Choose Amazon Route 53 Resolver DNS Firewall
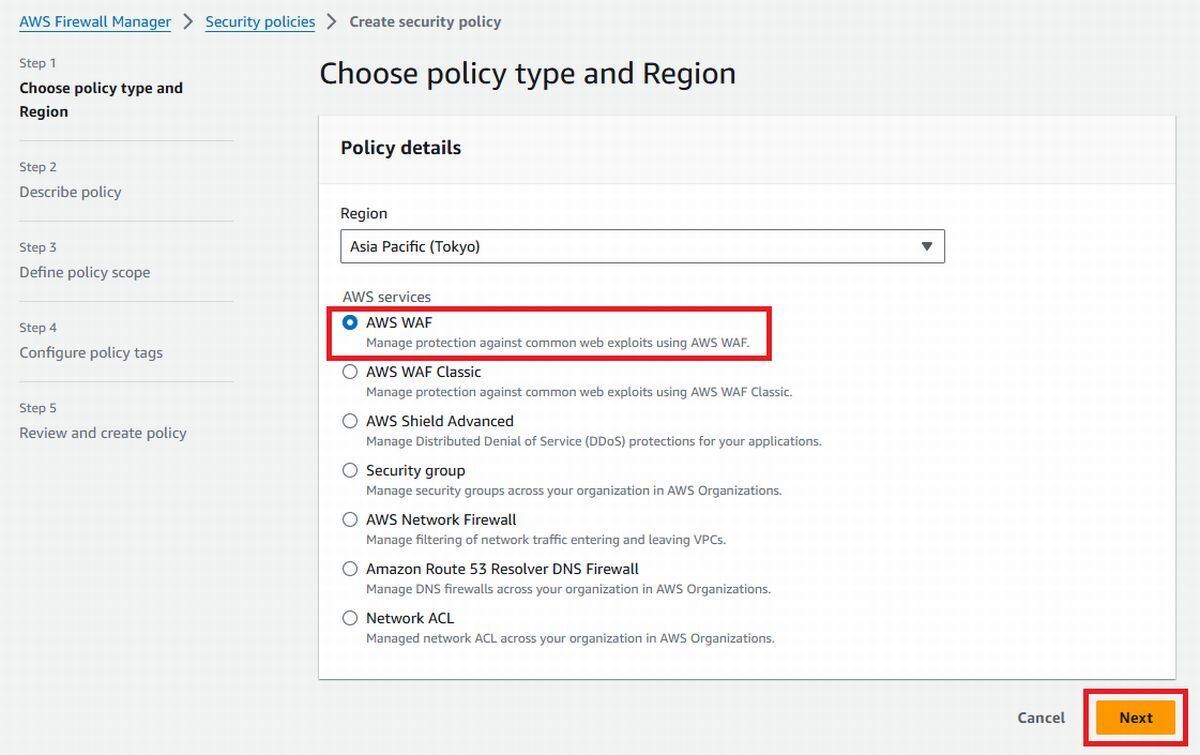1200x755 pixels. (x=350, y=568)
